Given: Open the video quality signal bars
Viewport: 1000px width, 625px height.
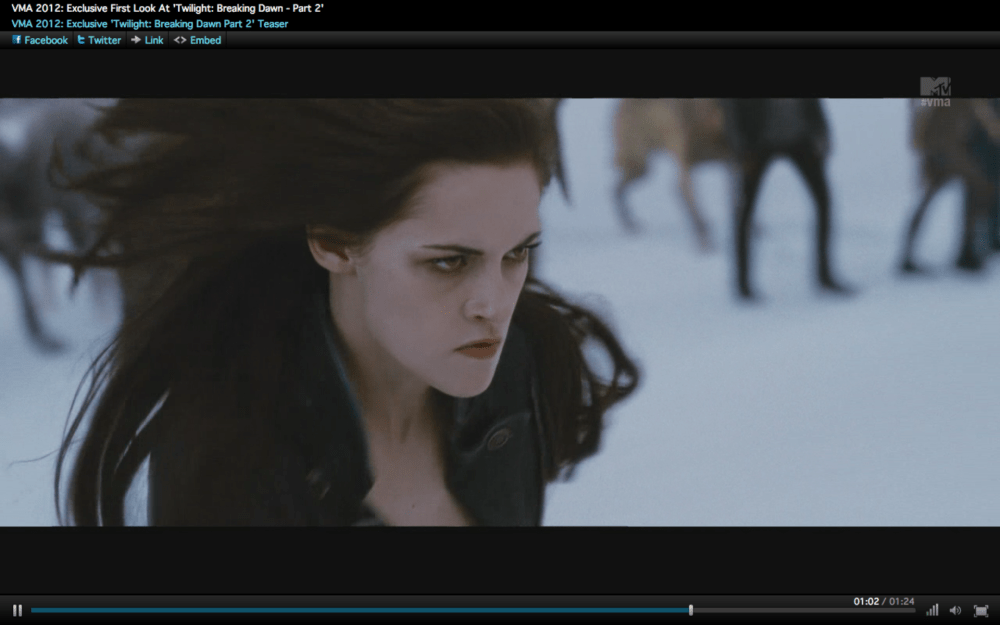Looking at the screenshot, I should (x=932, y=610).
